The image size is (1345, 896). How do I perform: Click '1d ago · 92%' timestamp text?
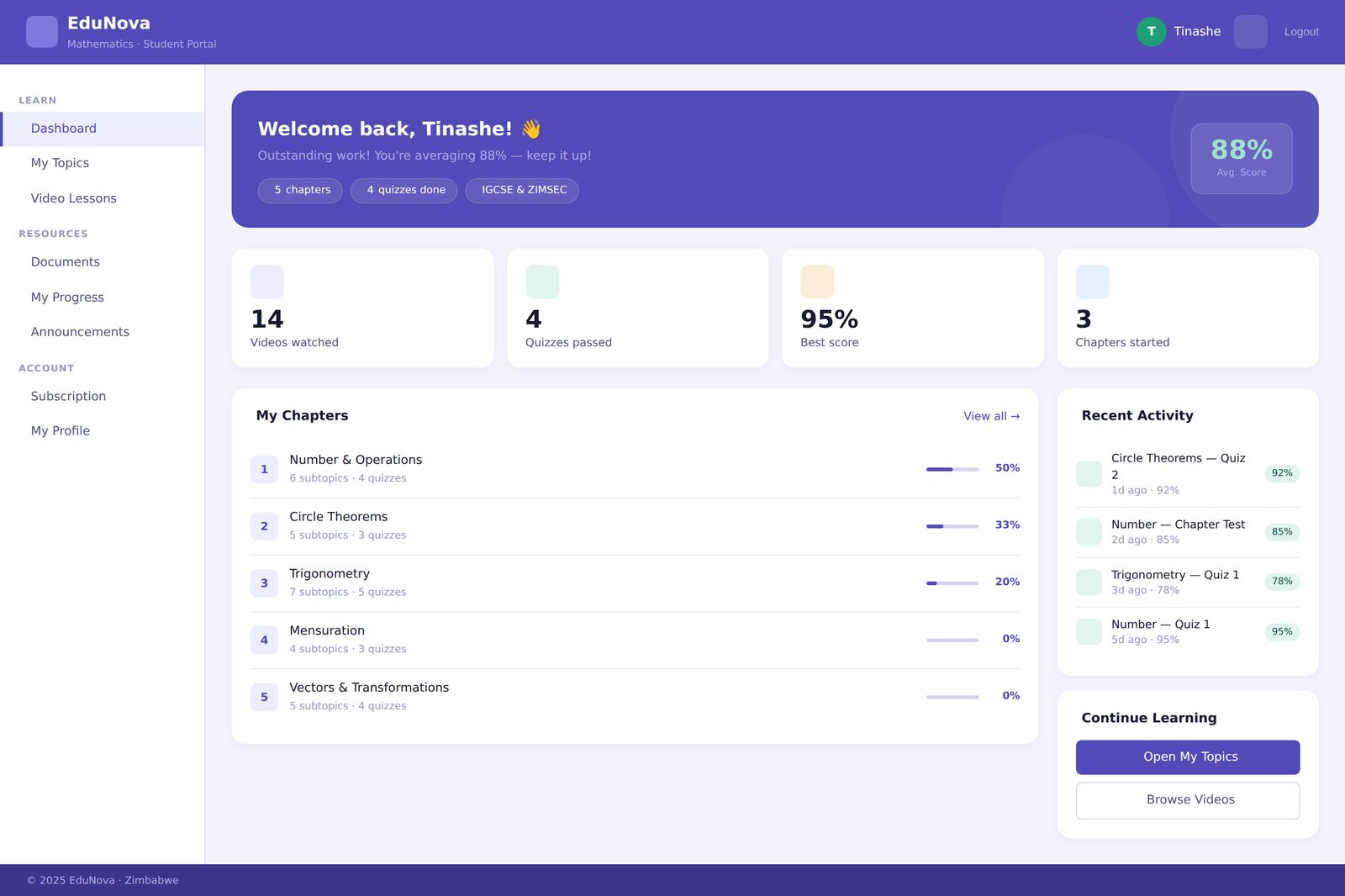click(x=1145, y=491)
